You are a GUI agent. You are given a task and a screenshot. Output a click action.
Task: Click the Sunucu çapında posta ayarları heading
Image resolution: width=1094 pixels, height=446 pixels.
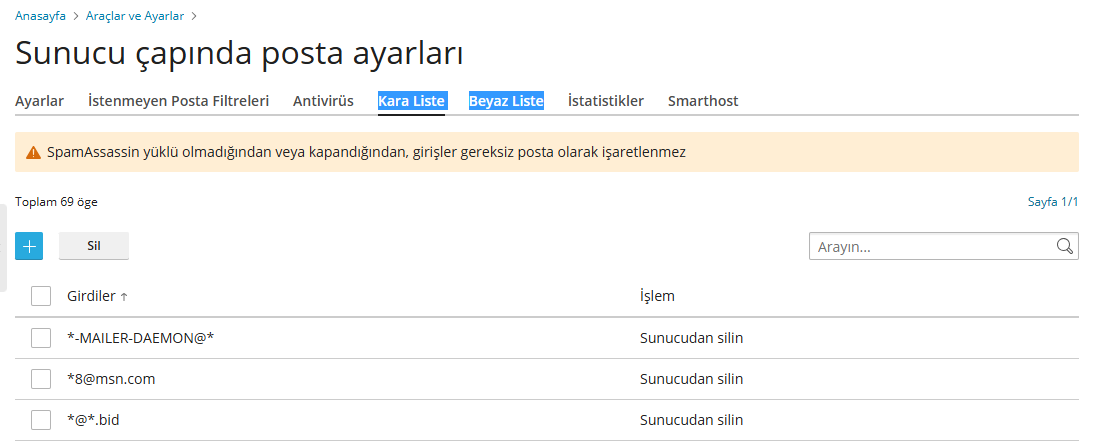239,55
